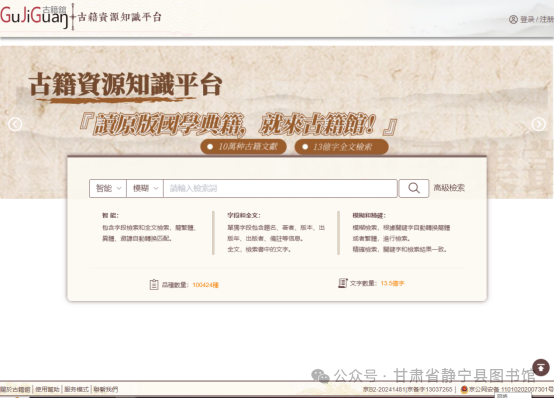Open 高級檢索 advanced search
This screenshot has height=398, width=554.
point(449,188)
